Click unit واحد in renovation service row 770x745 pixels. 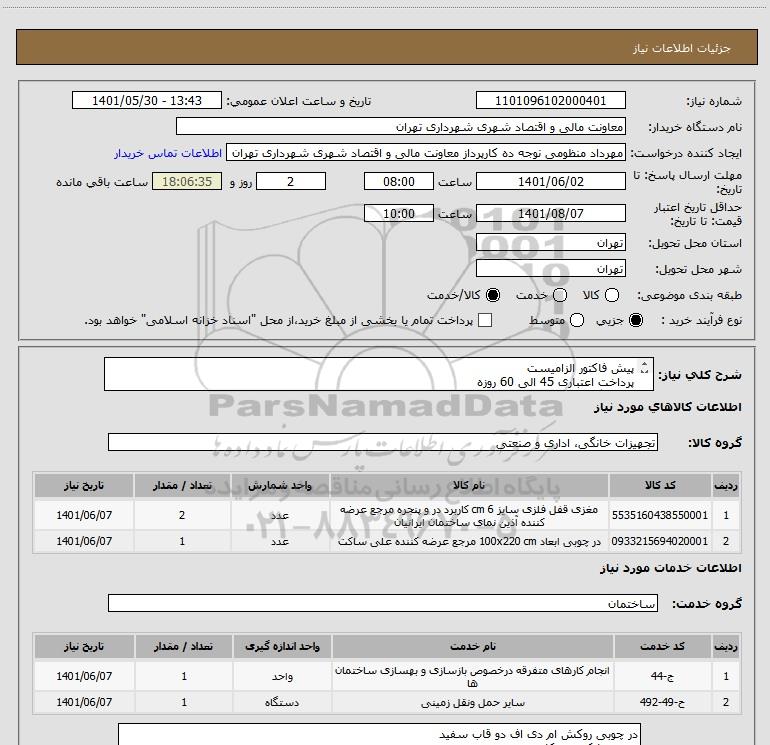pos(282,676)
